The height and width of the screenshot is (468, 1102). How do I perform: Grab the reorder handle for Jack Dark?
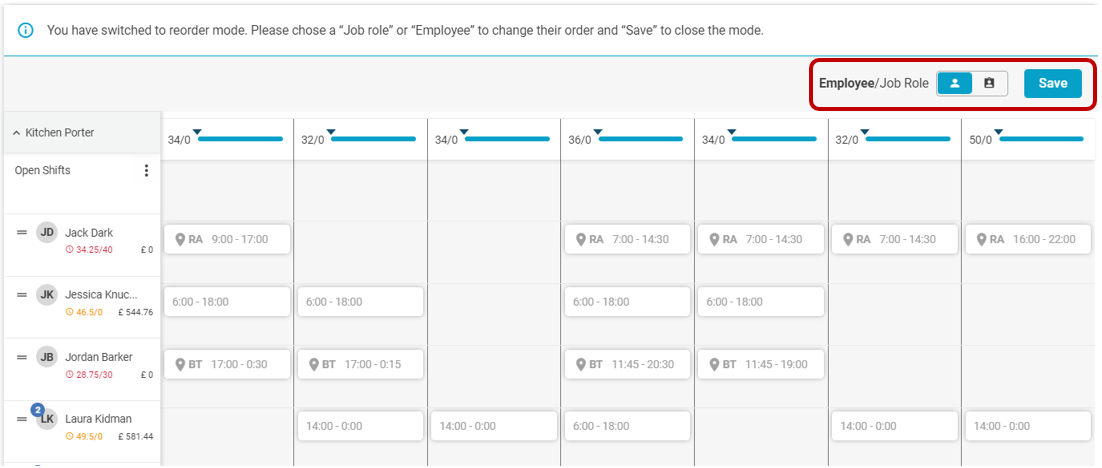[x=22, y=233]
